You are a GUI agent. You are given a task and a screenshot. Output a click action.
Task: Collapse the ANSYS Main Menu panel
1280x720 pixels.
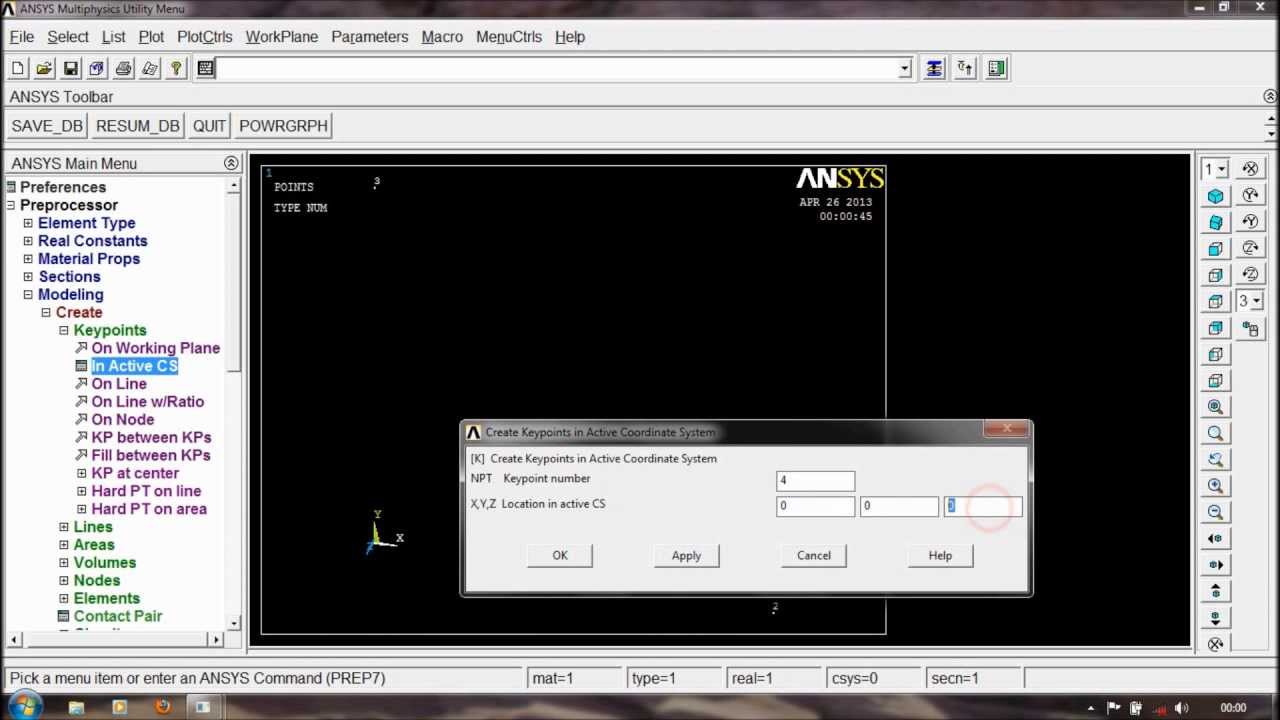tap(231, 163)
